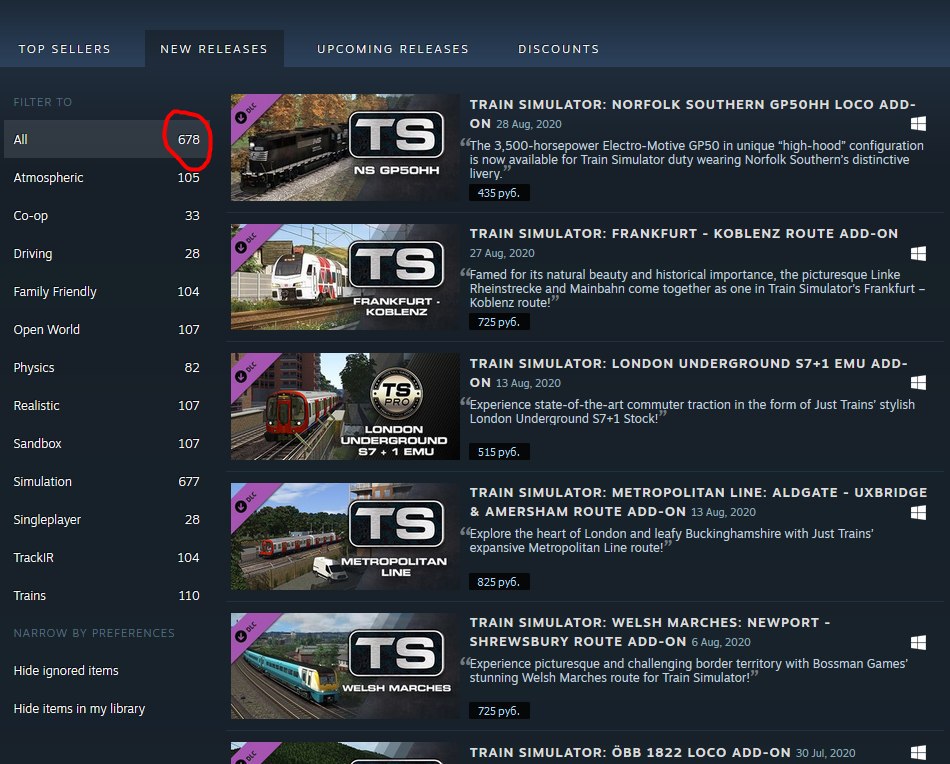The height and width of the screenshot is (764, 950).
Task: Click Windows icon on Frankfurt - Koblenz row
Action: point(918,253)
